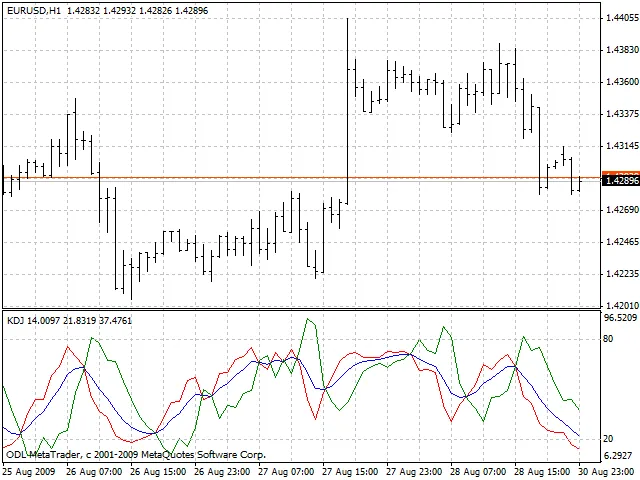Click the KDJ indicator values label
640x480 pixels.
coord(69,321)
